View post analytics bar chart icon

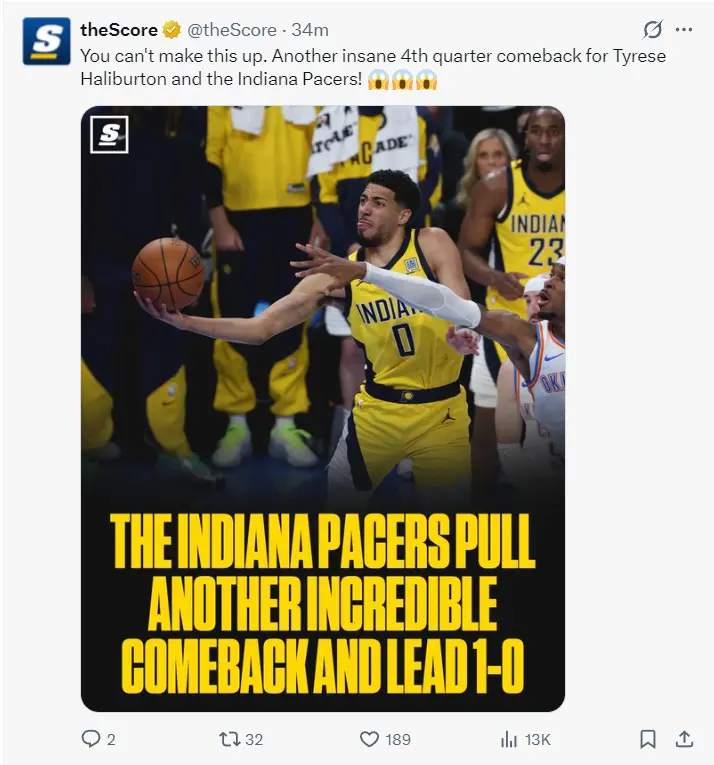(509, 739)
